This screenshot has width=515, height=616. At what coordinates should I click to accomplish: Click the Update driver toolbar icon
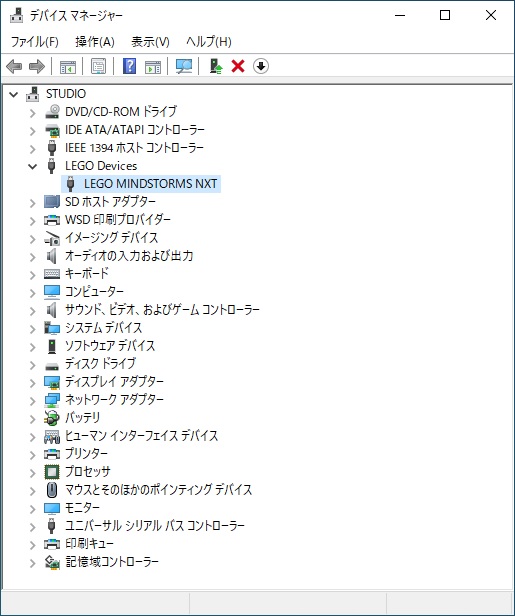pyautogui.click(x=216, y=66)
